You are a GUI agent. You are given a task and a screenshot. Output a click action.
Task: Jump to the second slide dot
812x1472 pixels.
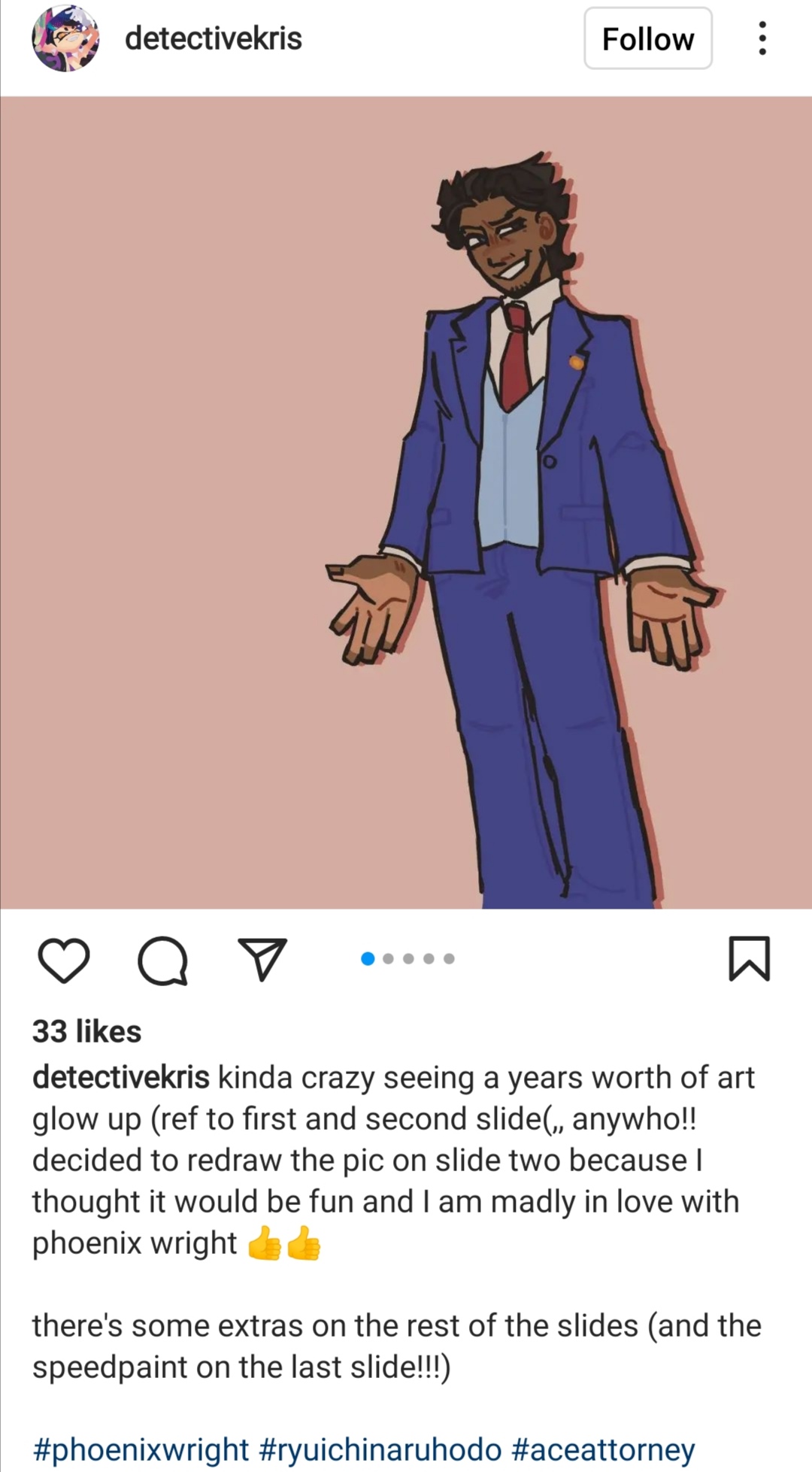click(x=388, y=958)
